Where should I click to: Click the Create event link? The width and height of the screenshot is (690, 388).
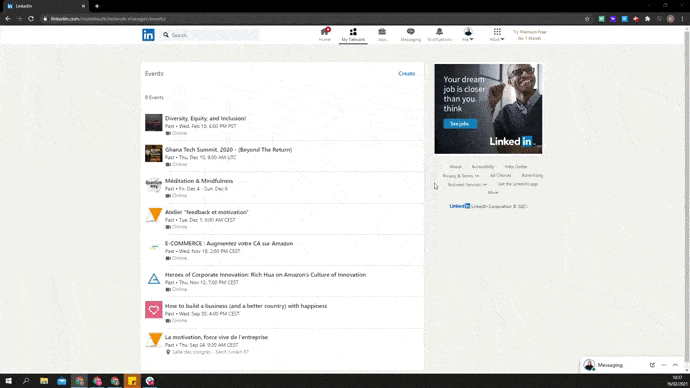pos(407,73)
